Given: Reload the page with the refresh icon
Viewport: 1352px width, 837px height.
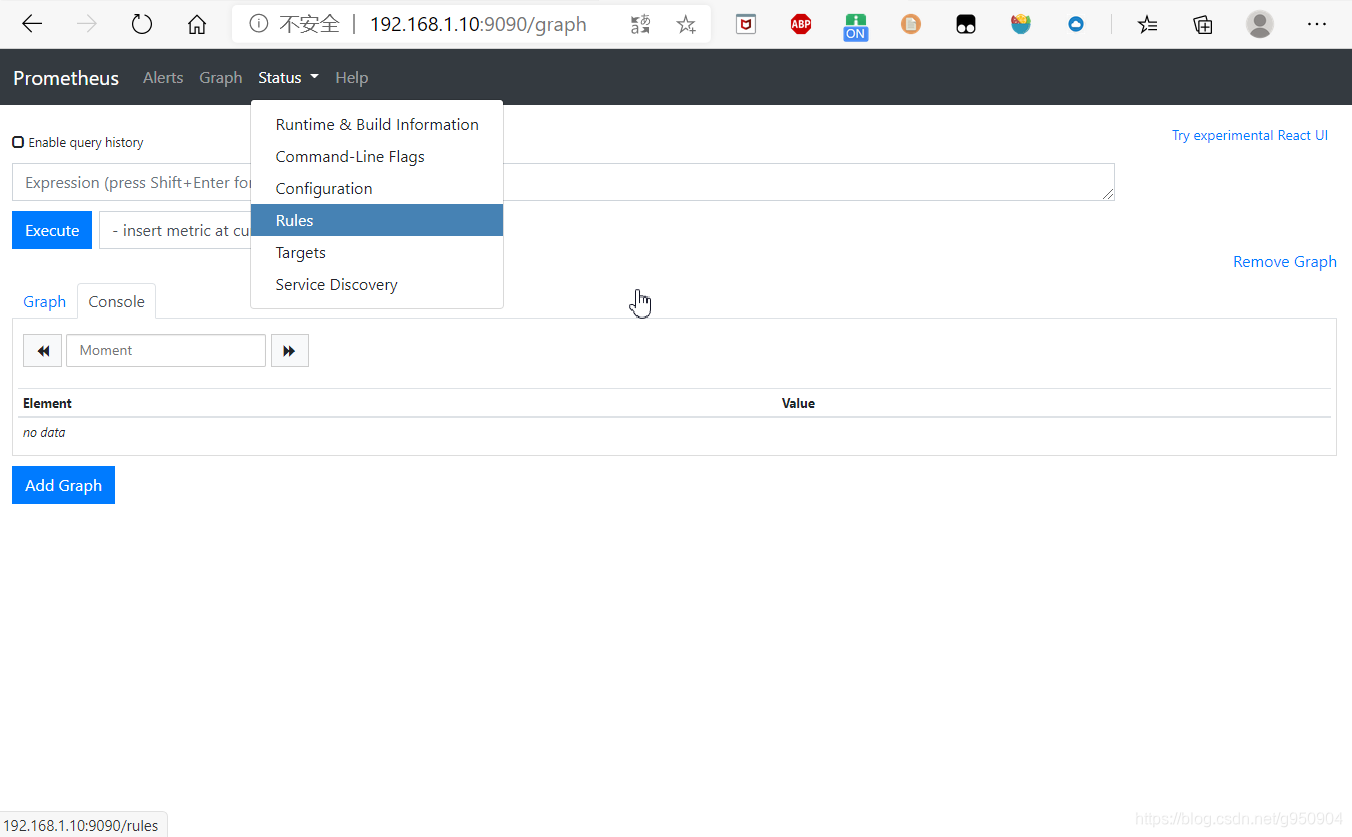Looking at the screenshot, I should coord(142,24).
